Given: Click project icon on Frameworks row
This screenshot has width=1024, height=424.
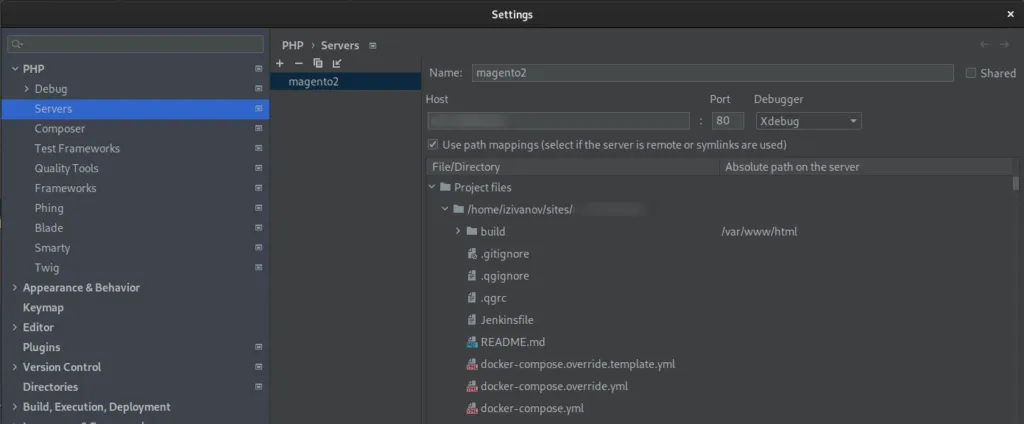Looking at the screenshot, I should click(x=259, y=188).
